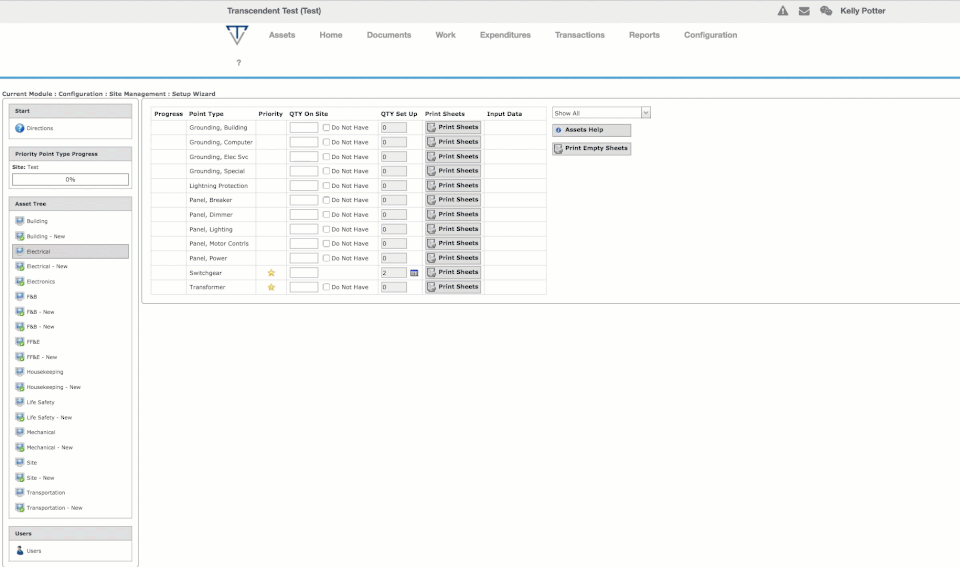The image size is (960, 567).
Task: Click the Directions help icon
Action: tap(20, 128)
